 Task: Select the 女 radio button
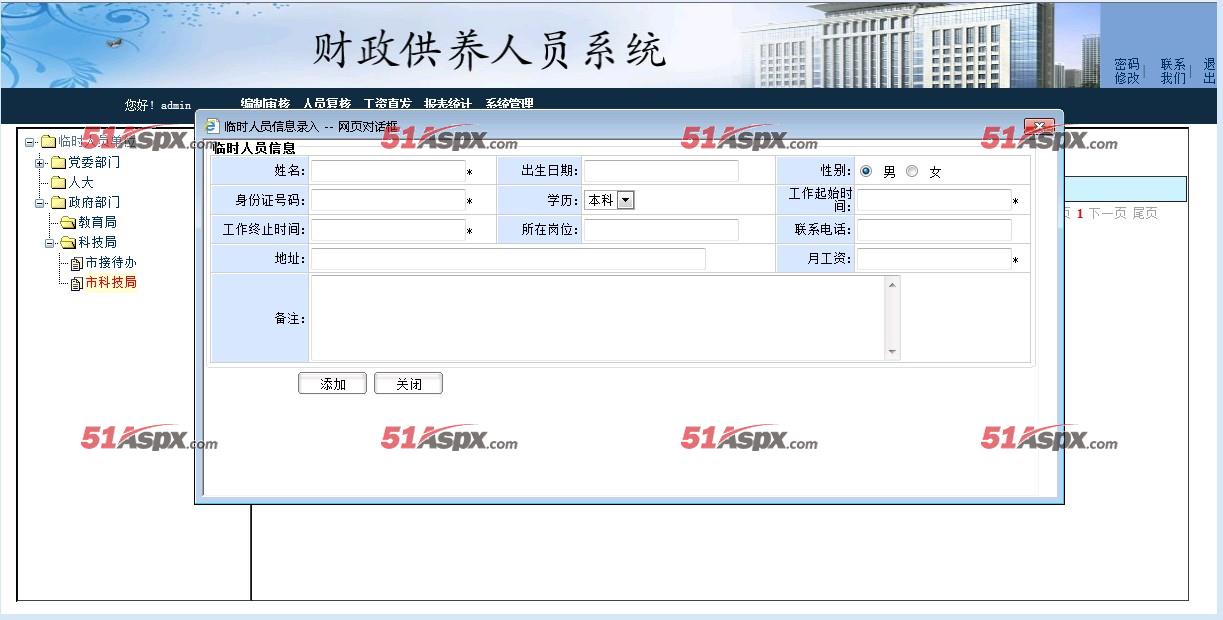(912, 171)
